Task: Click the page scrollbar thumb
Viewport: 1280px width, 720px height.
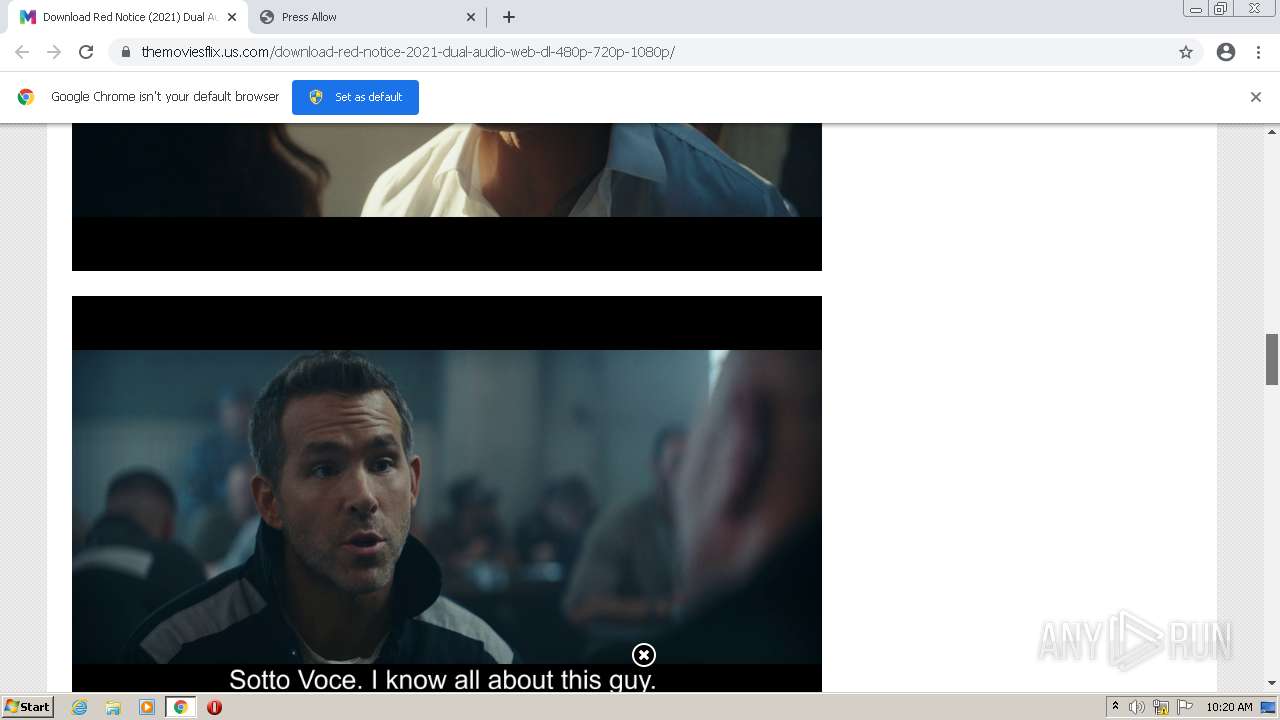Action: point(1272,359)
